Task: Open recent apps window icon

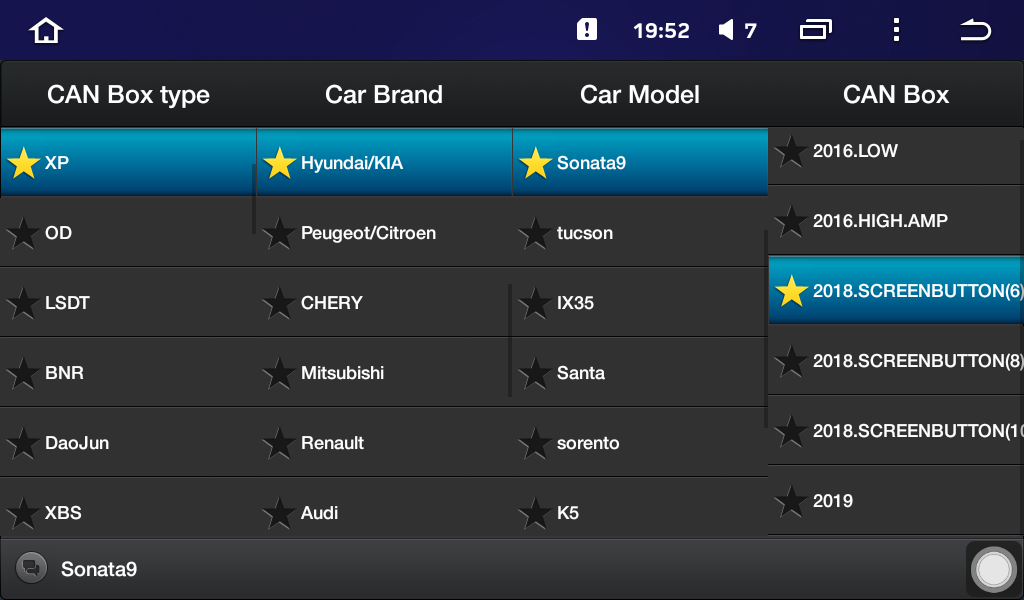Action: point(816,30)
